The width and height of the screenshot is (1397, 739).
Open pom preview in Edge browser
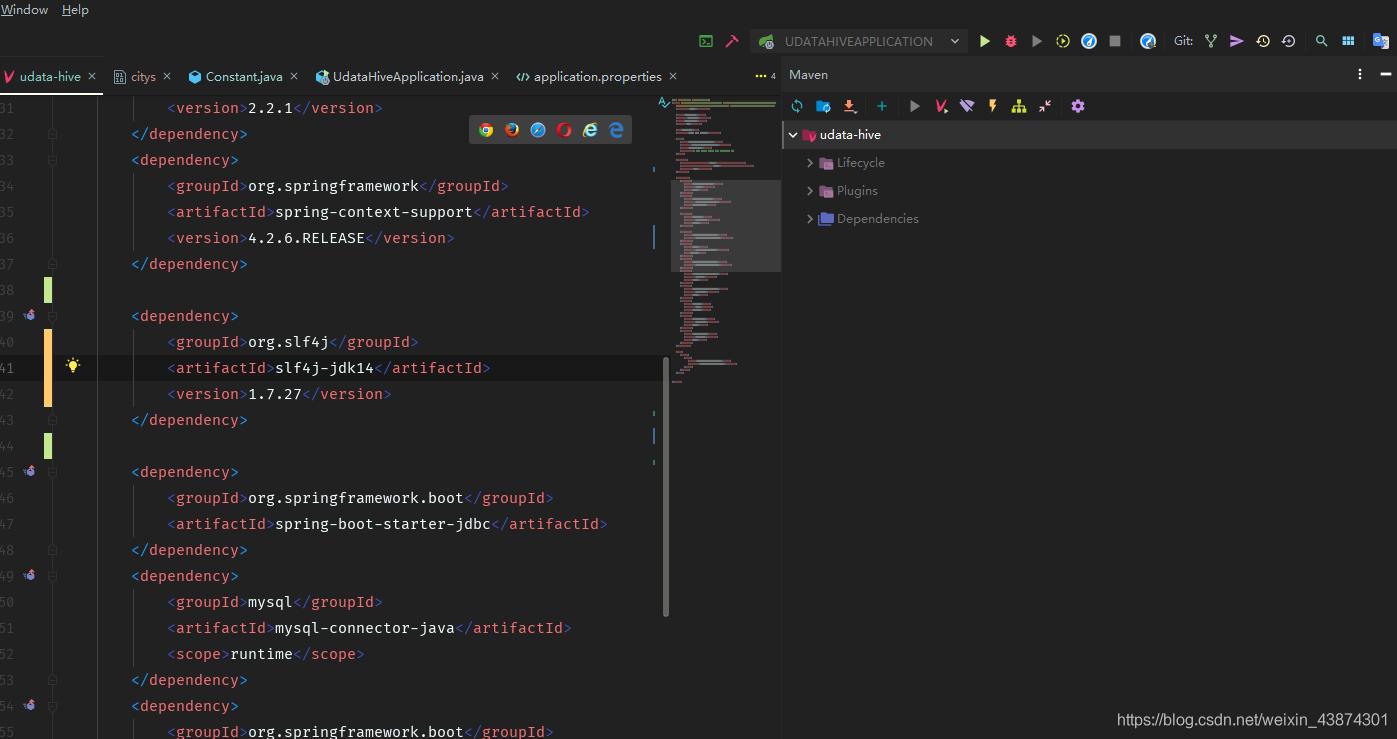(616, 130)
